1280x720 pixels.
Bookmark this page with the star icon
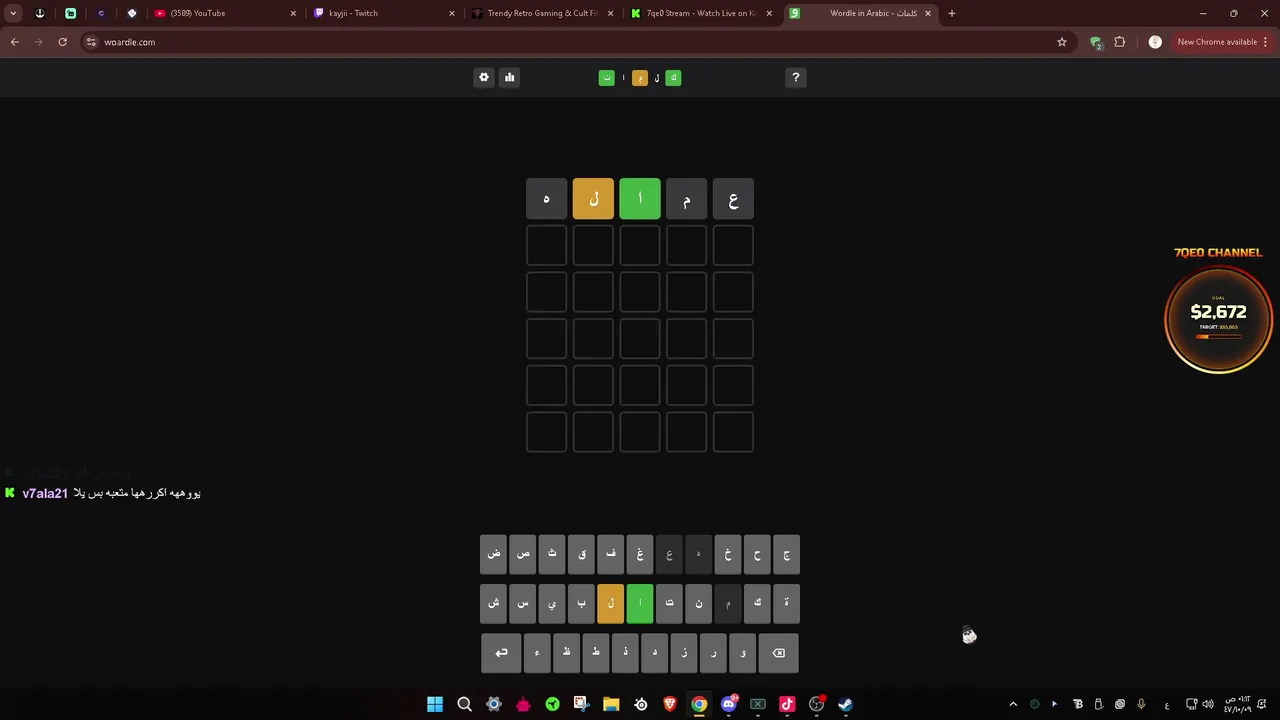point(1062,42)
